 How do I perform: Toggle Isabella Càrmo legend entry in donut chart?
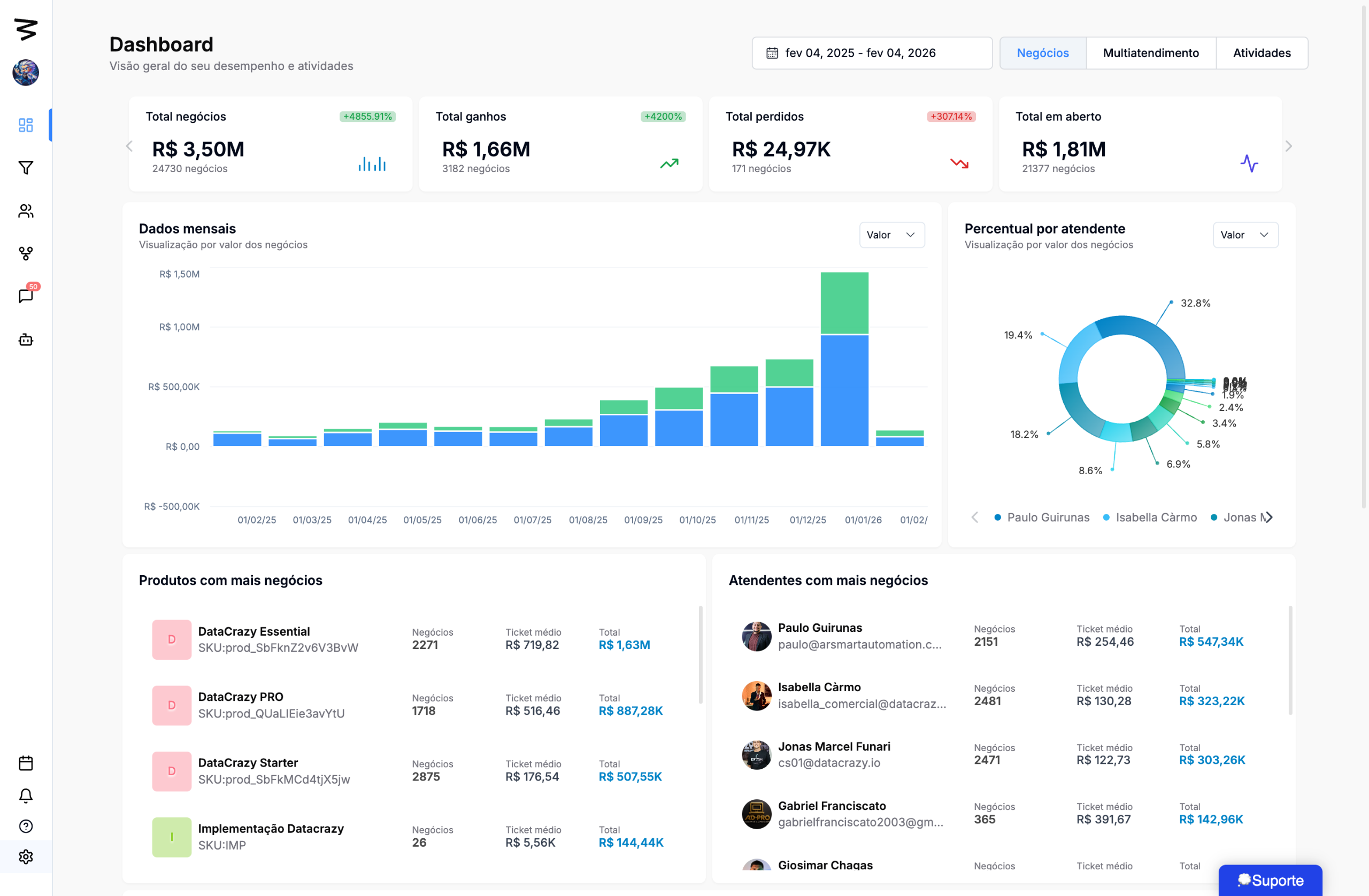pyautogui.click(x=1156, y=517)
